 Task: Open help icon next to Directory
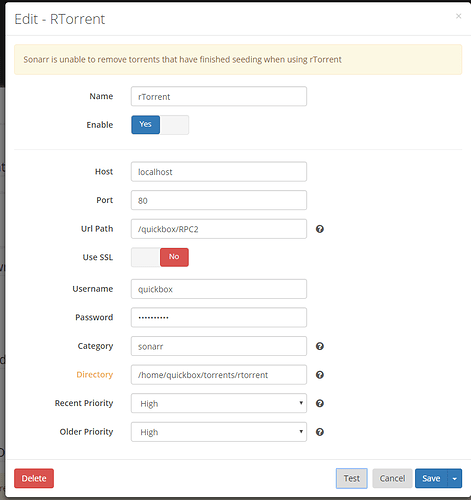point(320,375)
